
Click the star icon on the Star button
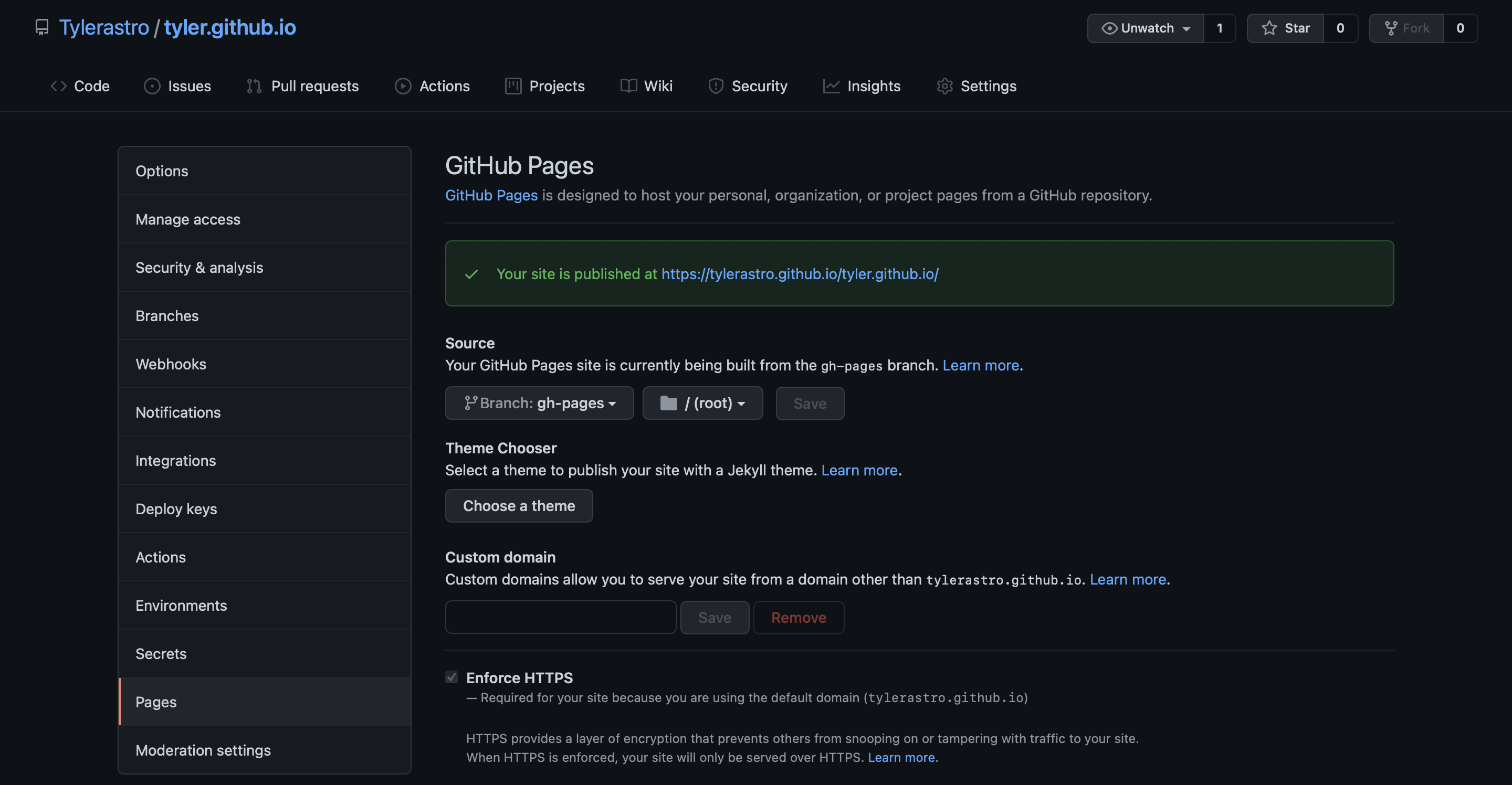(x=1269, y=28)
